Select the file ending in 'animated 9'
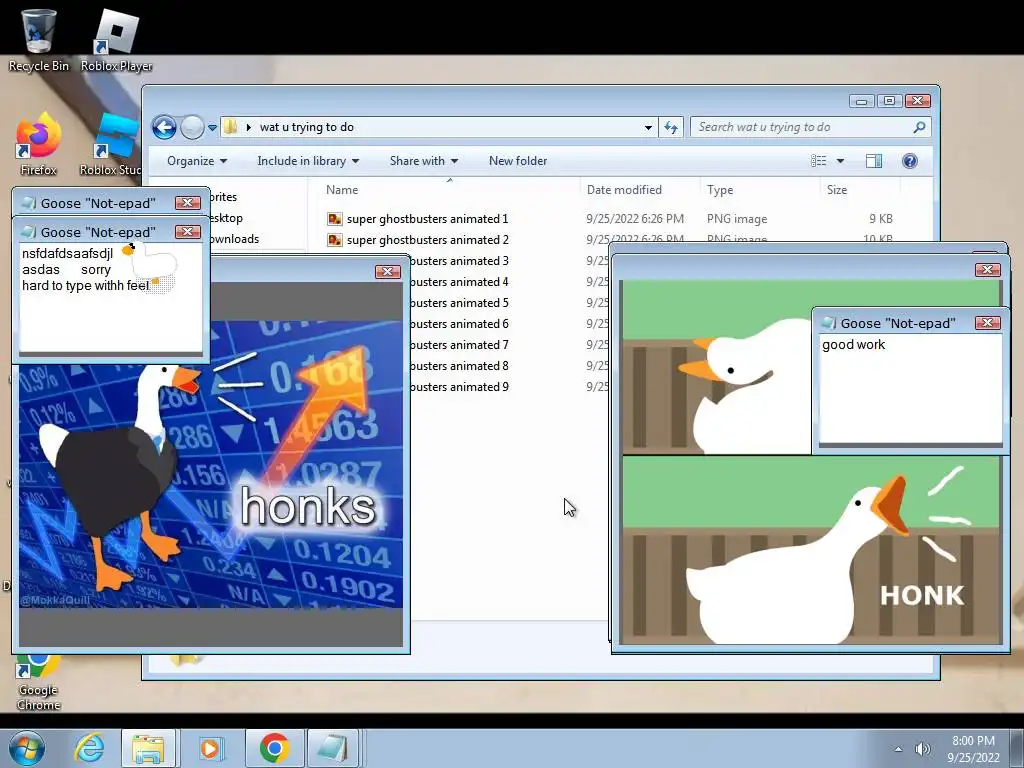Viewport: 1024px width, 768px height. coord(460,387)
